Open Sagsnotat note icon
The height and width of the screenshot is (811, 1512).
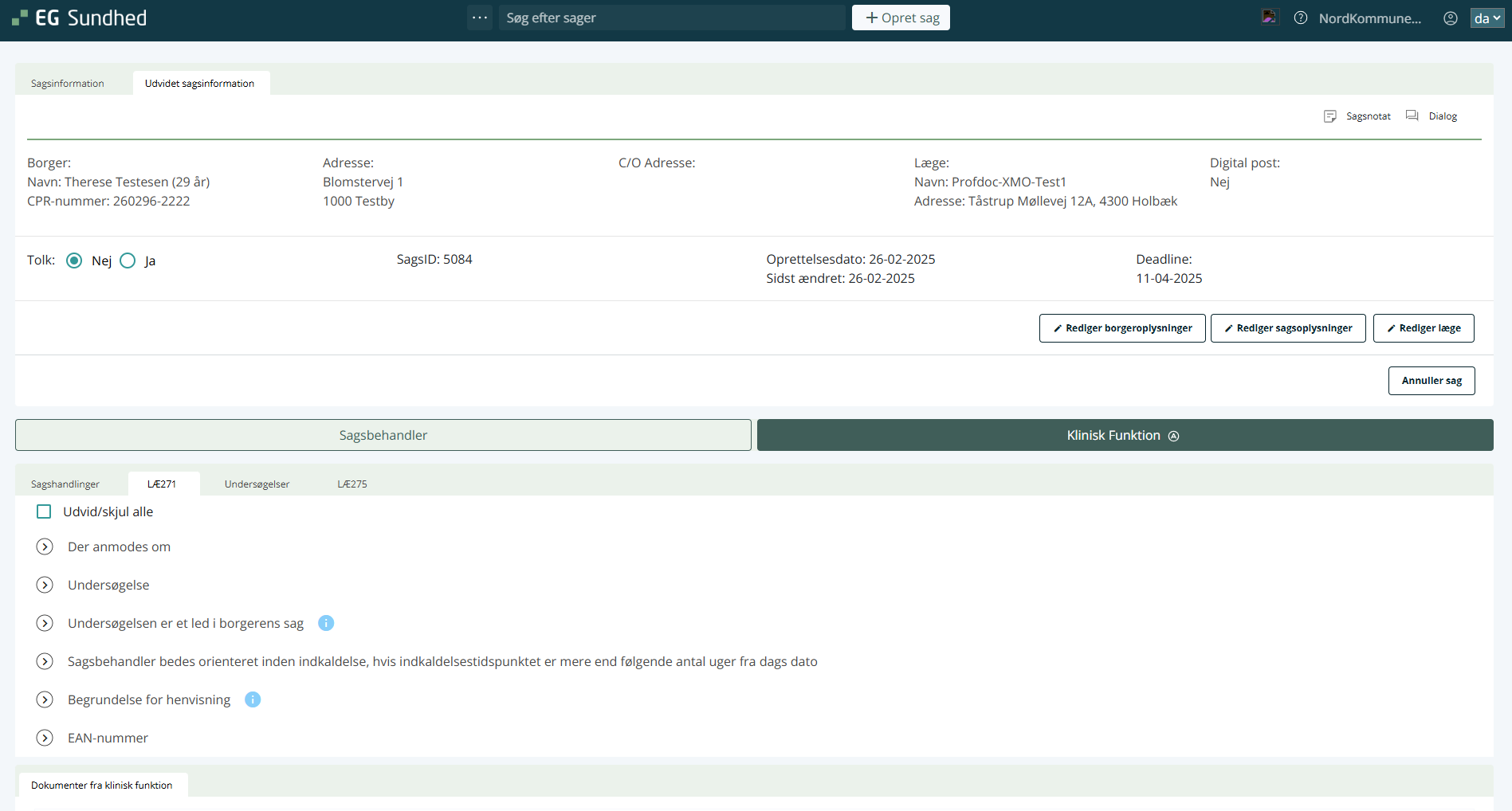click(1330, 116)
